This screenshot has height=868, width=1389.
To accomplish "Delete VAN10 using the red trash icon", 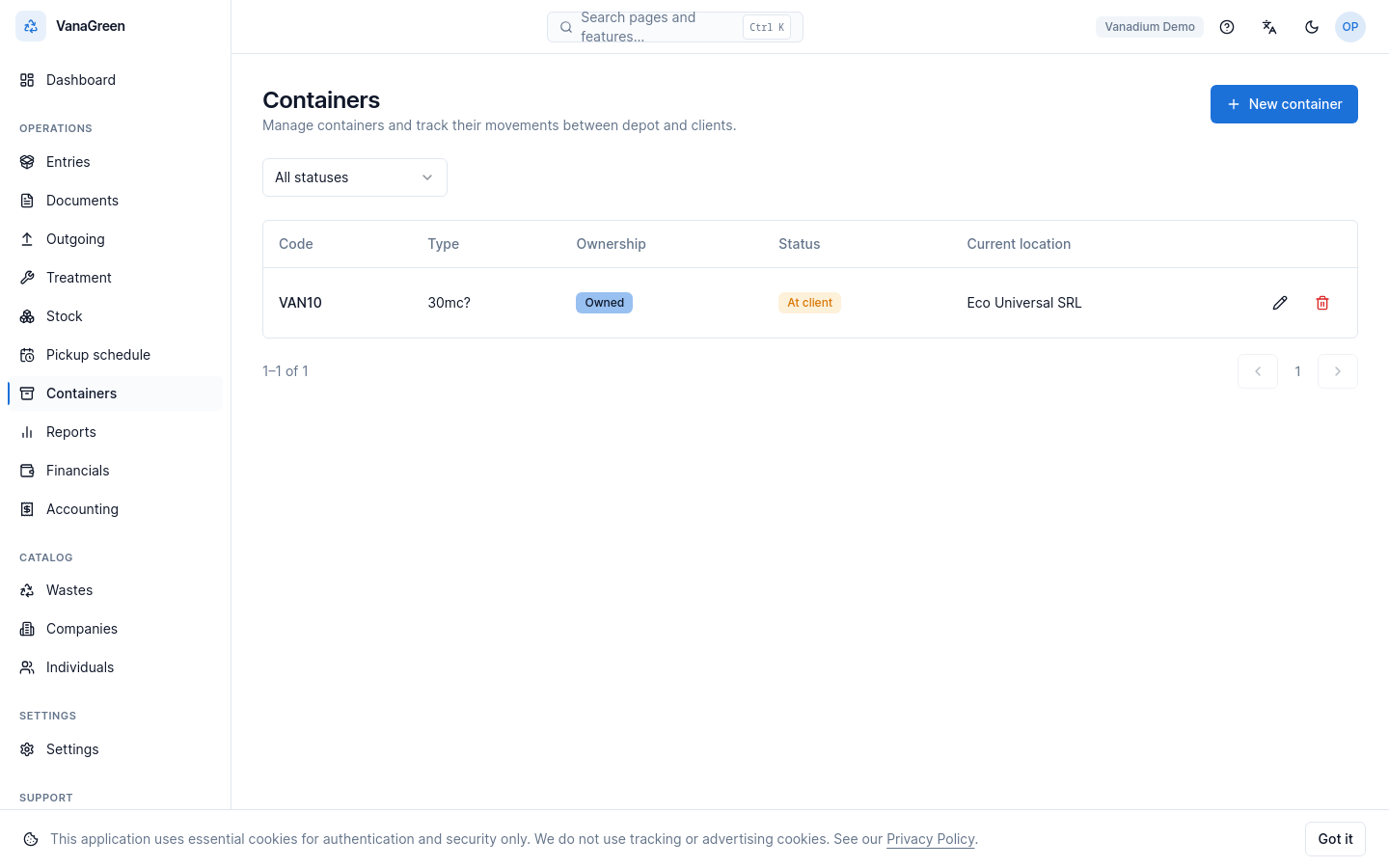I will pyautogui.click(x=1322, y=303).
